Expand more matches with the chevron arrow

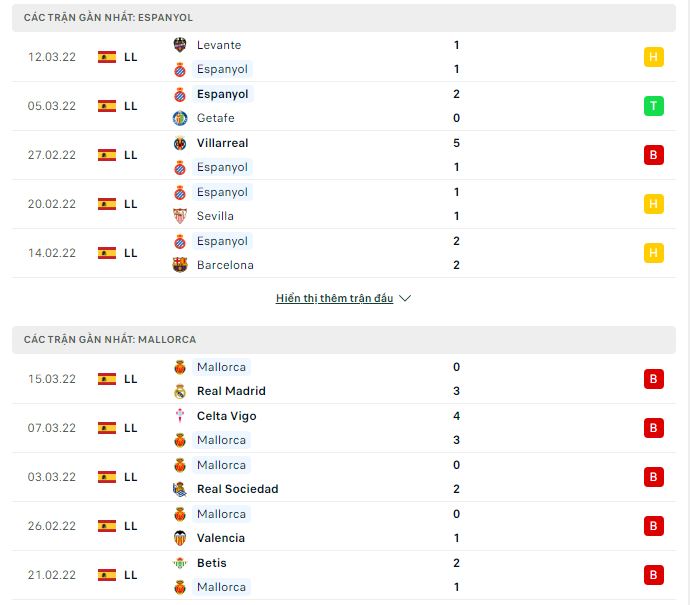[x=405, y=298]
